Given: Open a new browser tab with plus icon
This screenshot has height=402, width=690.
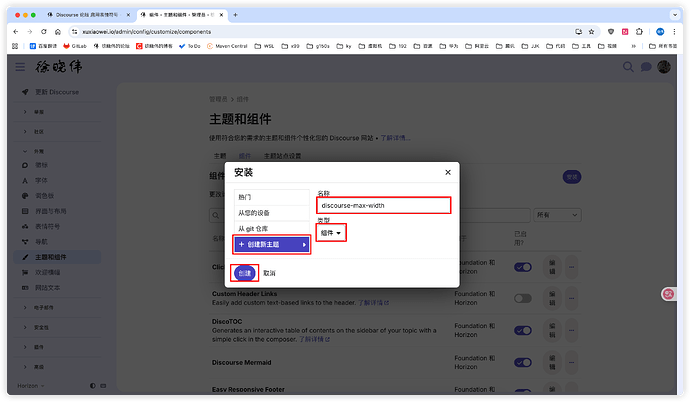Looking at the screenshot, I should coord(234,16).
